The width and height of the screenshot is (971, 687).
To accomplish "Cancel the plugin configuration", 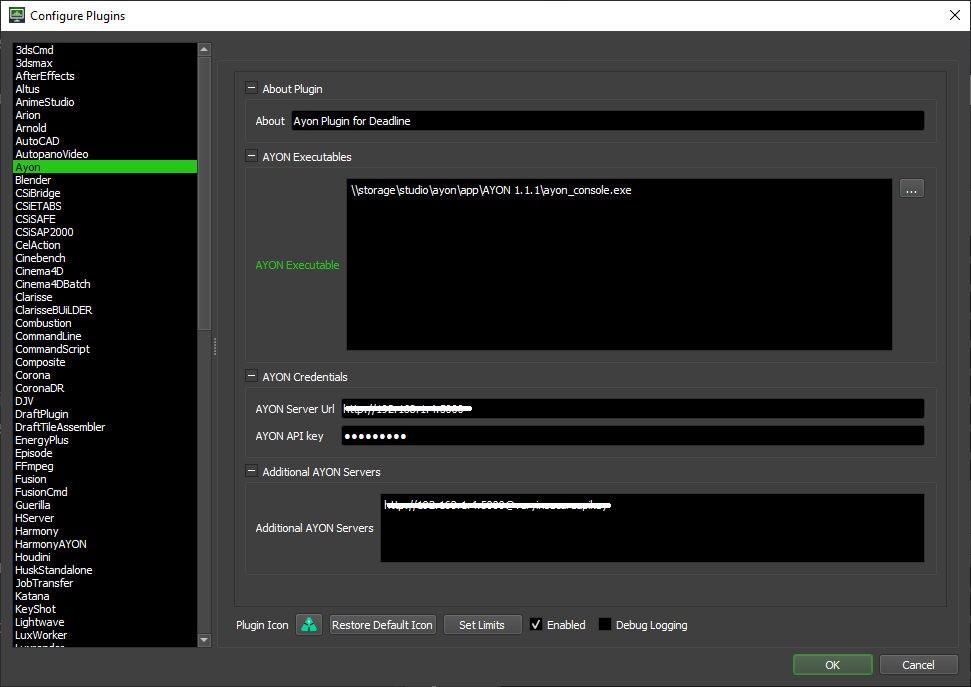I will coord(918,665).
